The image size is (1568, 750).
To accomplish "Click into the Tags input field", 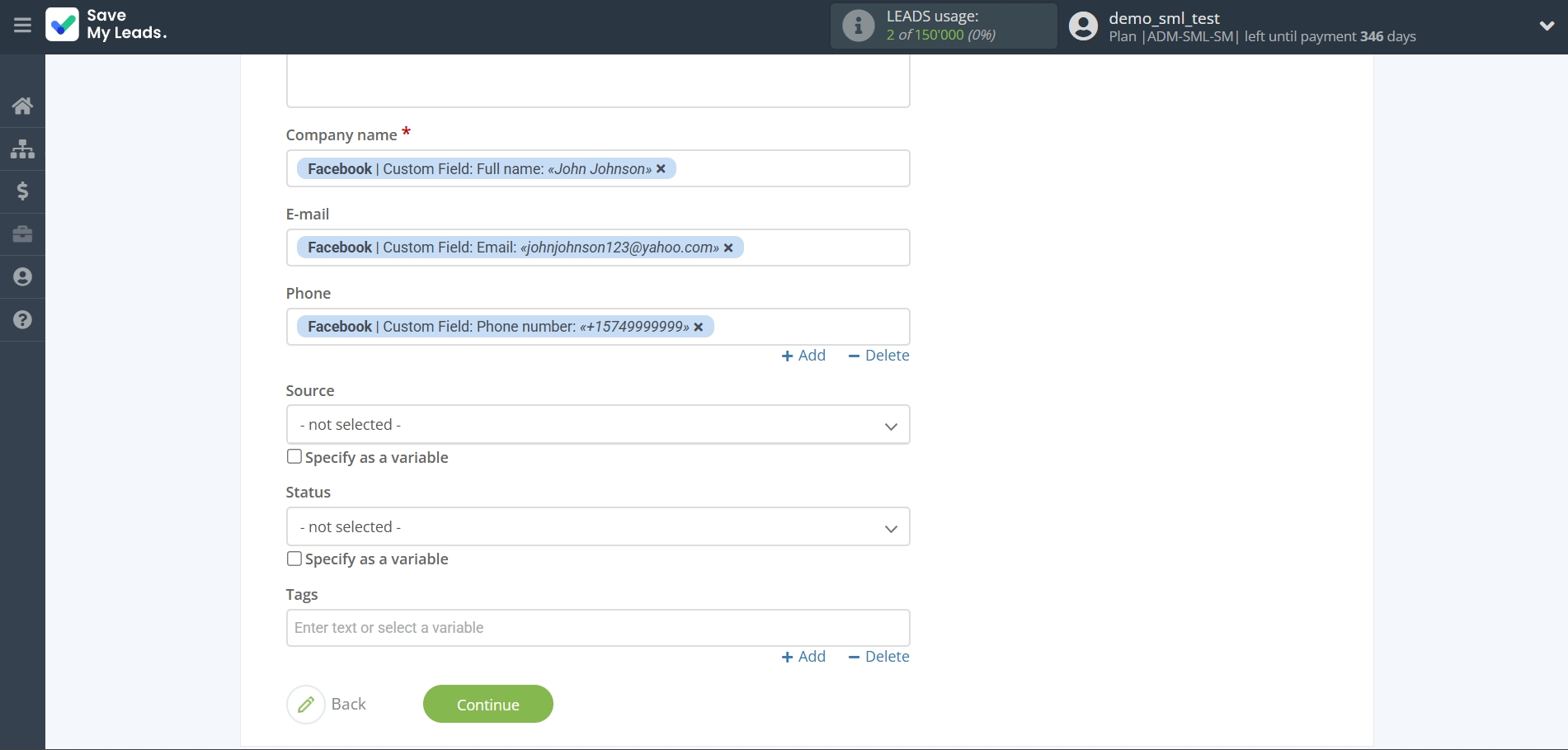I will pyautogui.click(x=597, y=628).
